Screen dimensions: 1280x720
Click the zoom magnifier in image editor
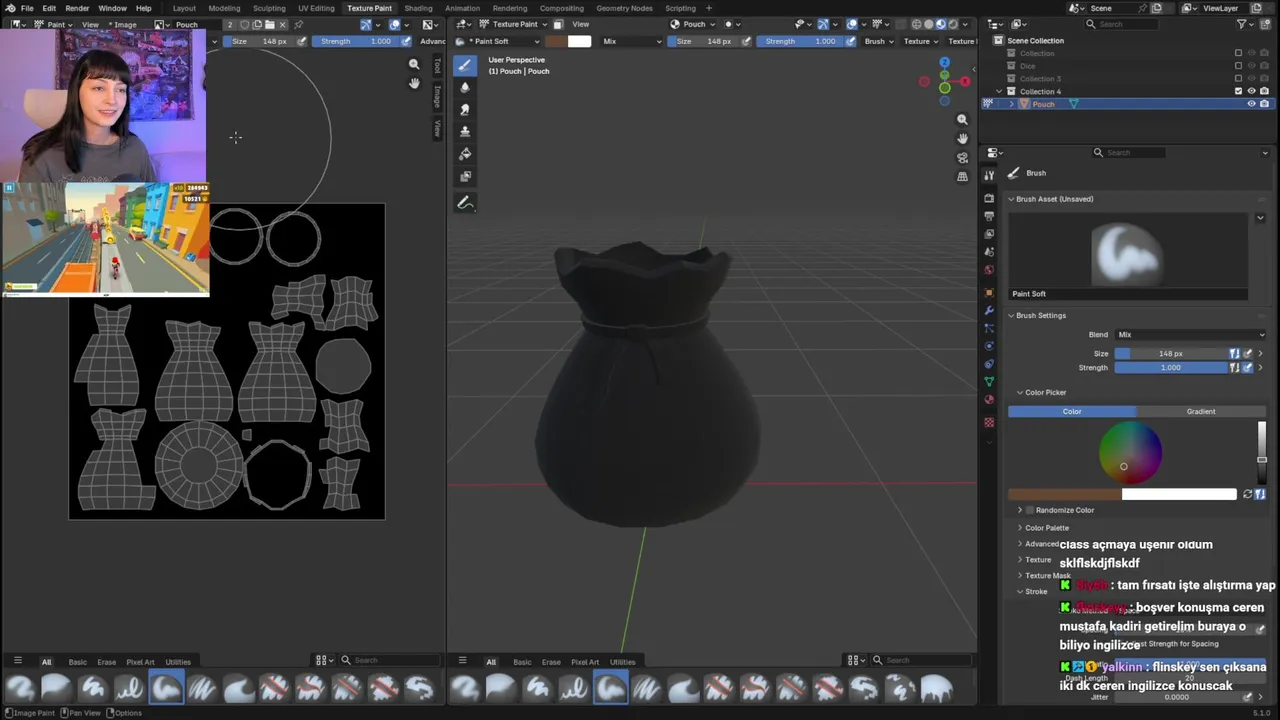414,64
